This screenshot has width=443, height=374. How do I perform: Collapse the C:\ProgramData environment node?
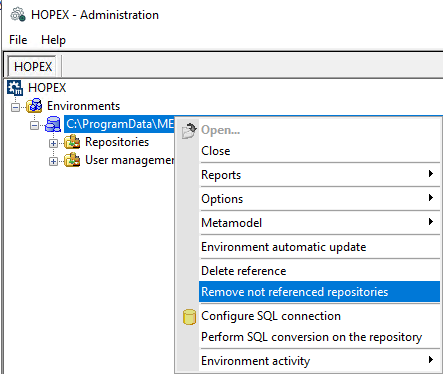[34, 125]
